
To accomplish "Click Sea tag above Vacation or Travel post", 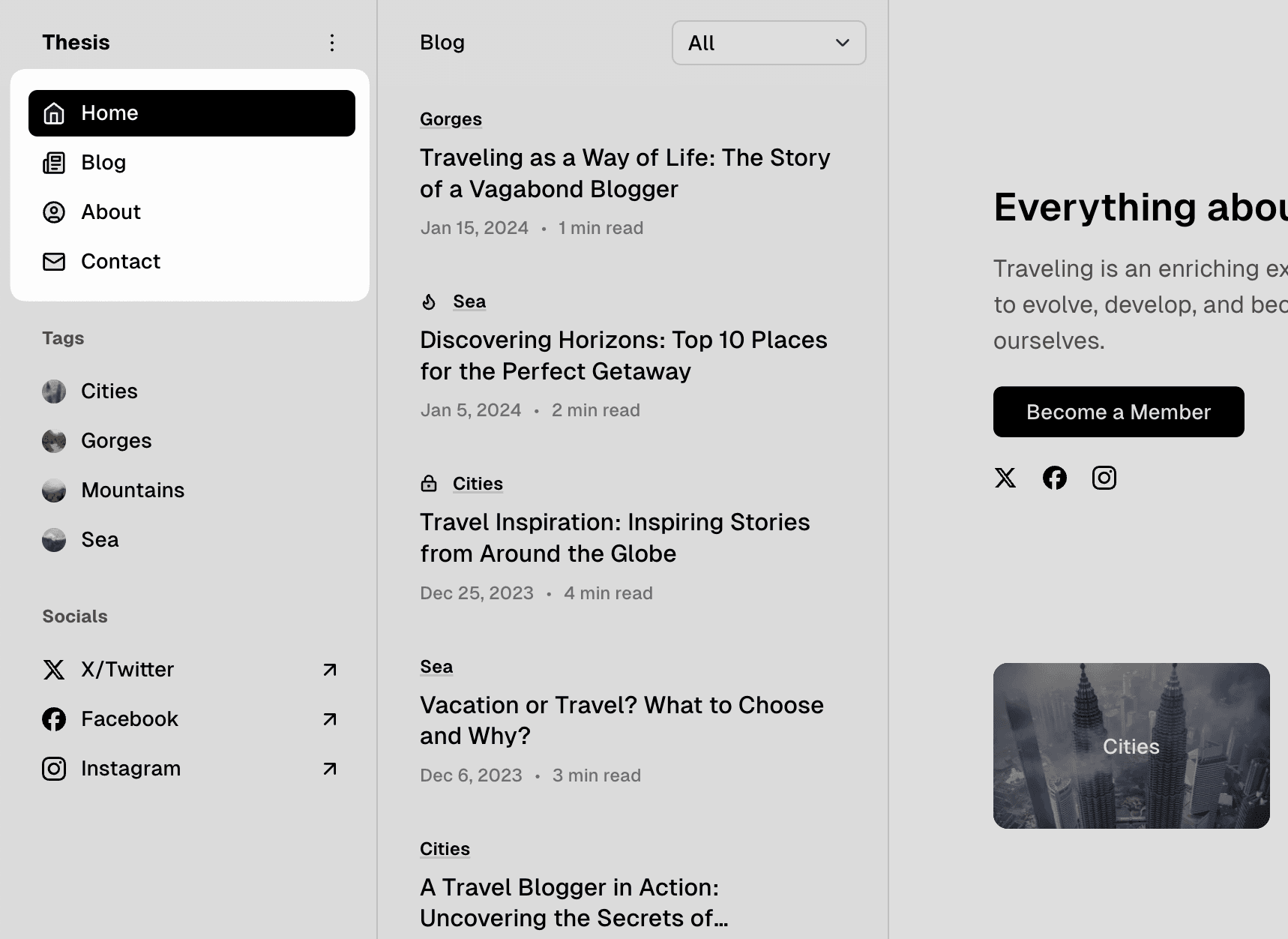I will 436,667.
